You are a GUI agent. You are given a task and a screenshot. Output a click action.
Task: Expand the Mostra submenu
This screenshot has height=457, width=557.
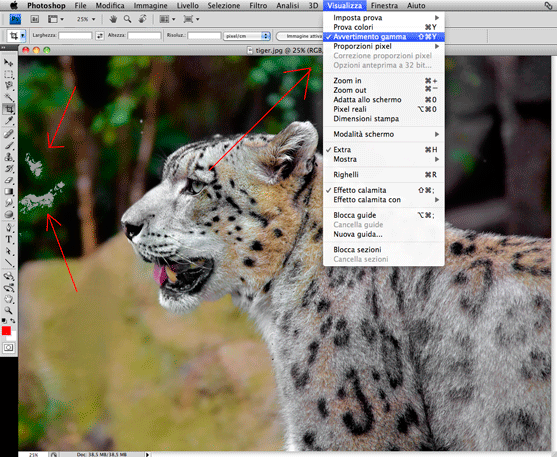click(x=384, y=159)
